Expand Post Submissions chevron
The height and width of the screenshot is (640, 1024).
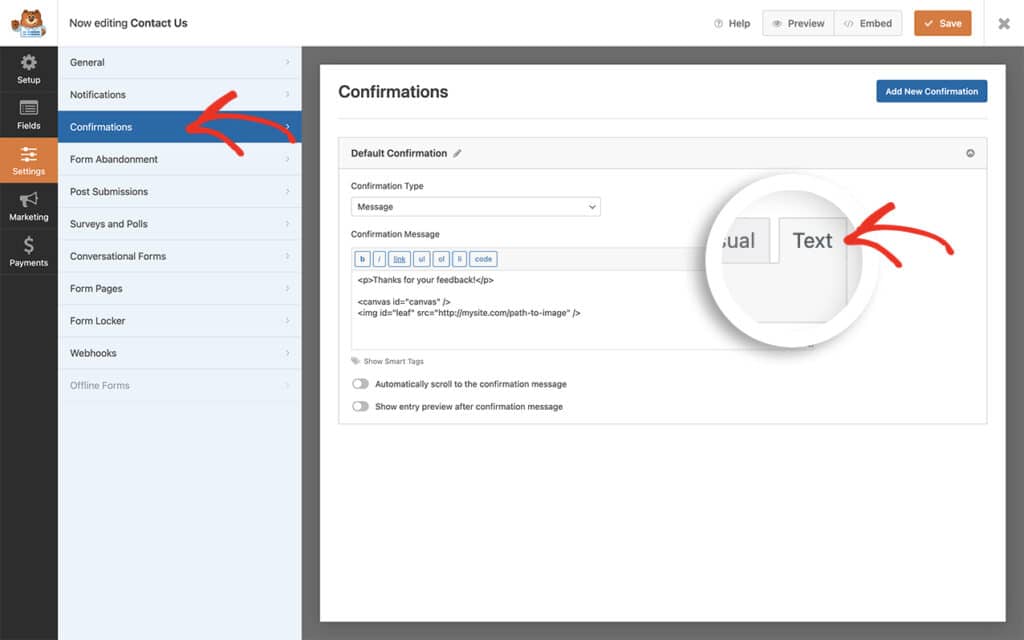pos(287,191)
